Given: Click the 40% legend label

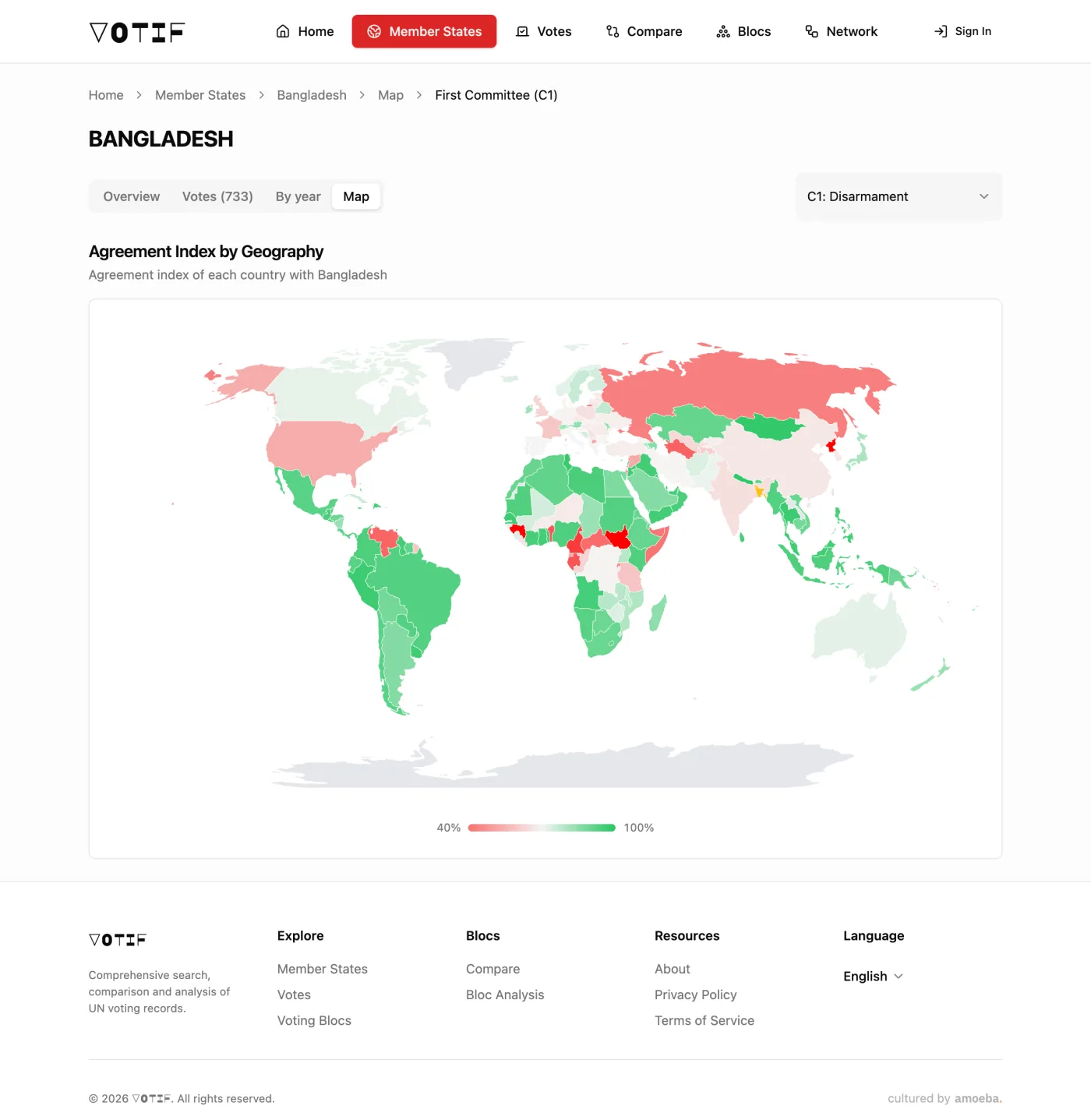Looking at the screenshot, I should click(449, 828).
